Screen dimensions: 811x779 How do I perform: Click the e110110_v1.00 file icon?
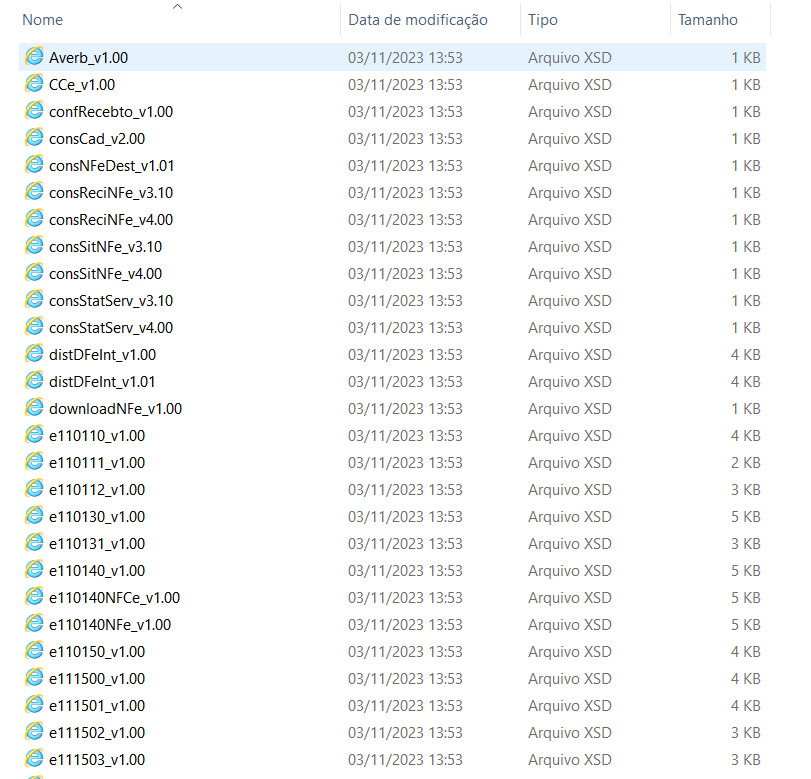tap(34, 435)
